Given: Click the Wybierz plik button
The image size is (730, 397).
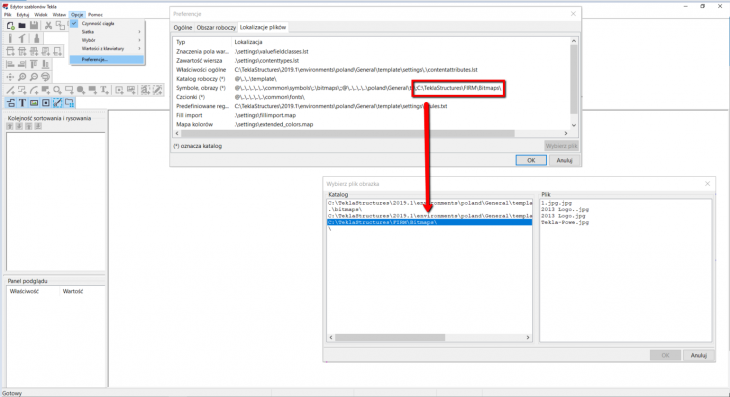Looking at the screenshot, I should [x=561, y=146].
